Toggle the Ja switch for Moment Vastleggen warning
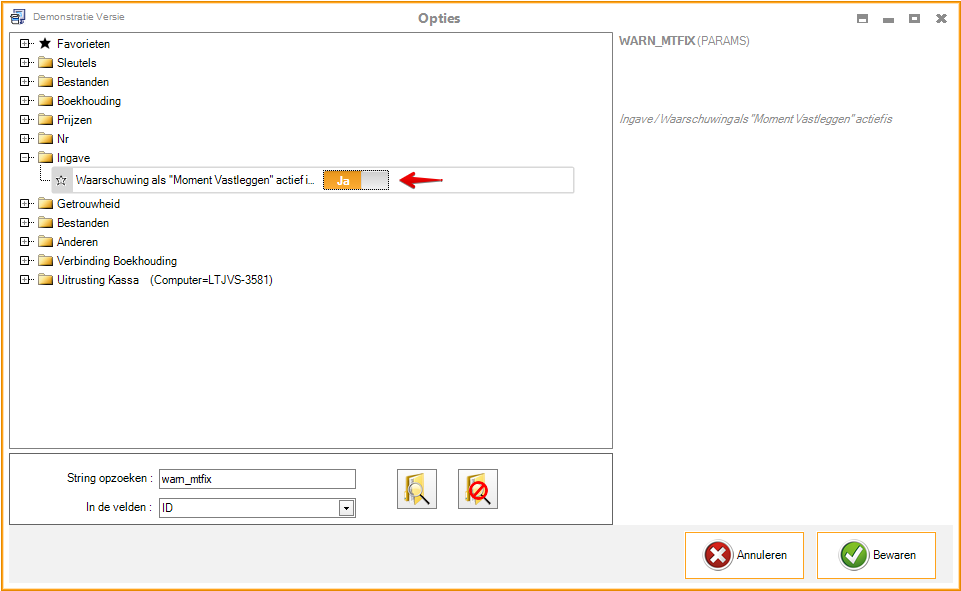 tap(355, 181)
